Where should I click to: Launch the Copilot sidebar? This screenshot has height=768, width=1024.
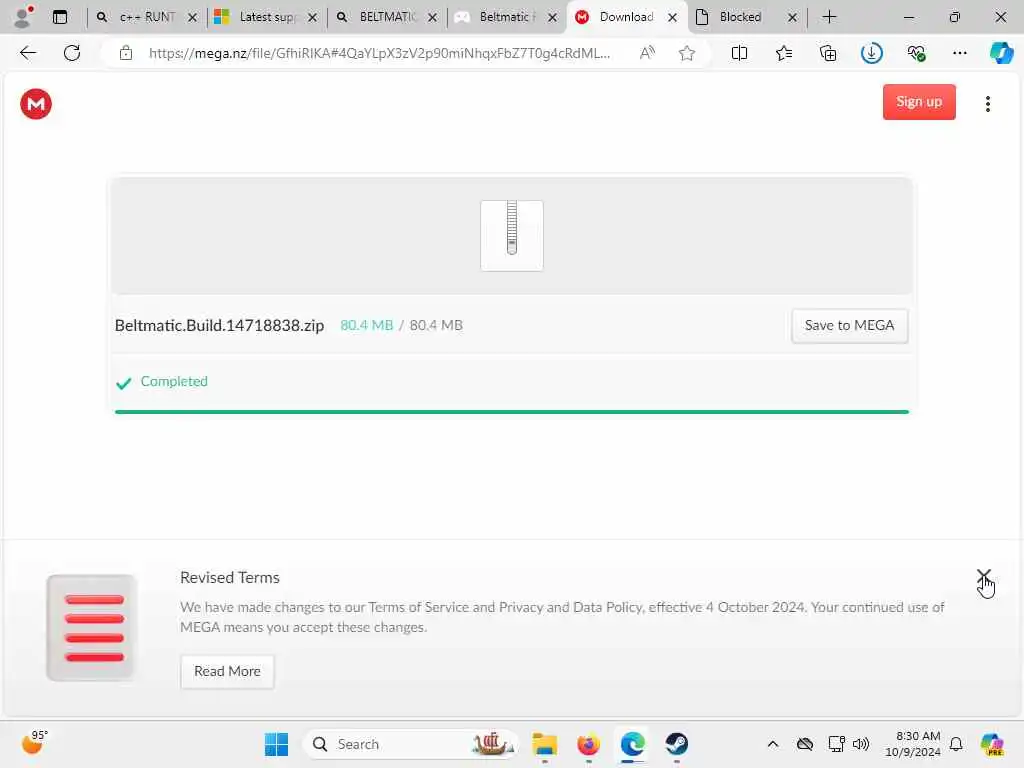[x=1001, y=53]
